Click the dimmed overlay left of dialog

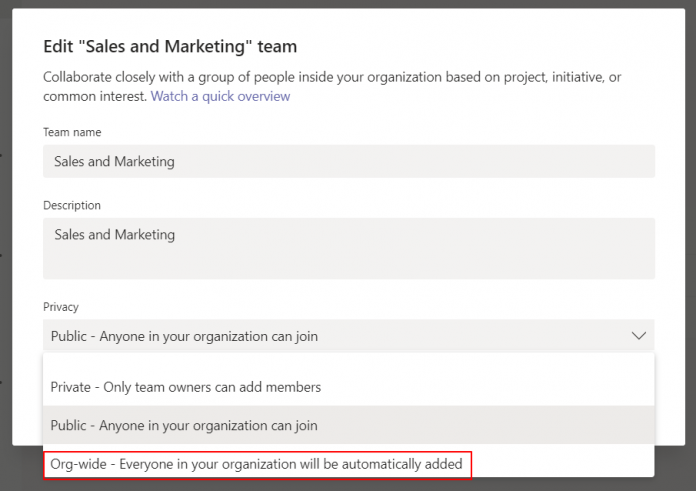click(x=6, y=246)
